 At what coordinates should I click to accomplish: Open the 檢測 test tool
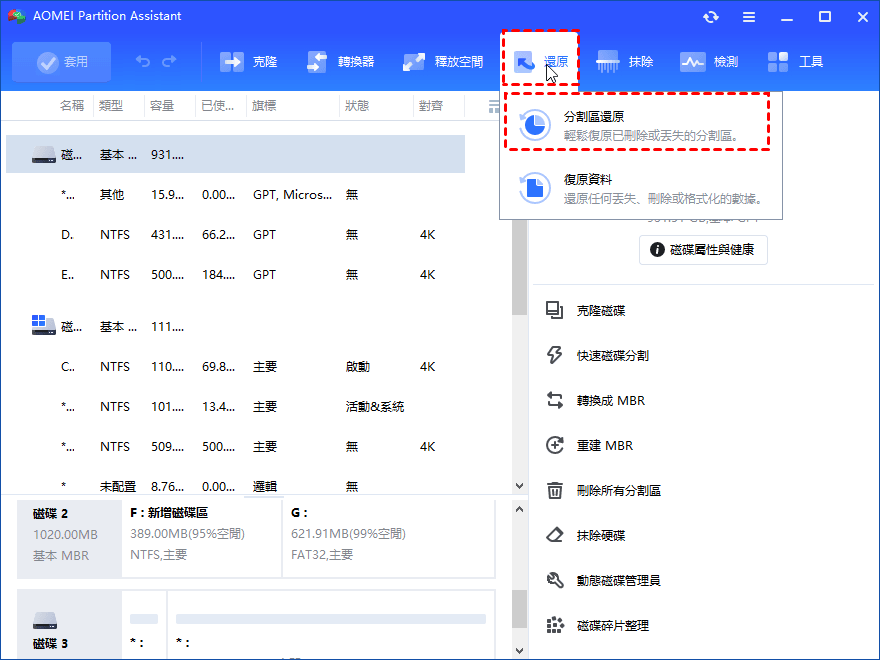click(x=709, y=62)
